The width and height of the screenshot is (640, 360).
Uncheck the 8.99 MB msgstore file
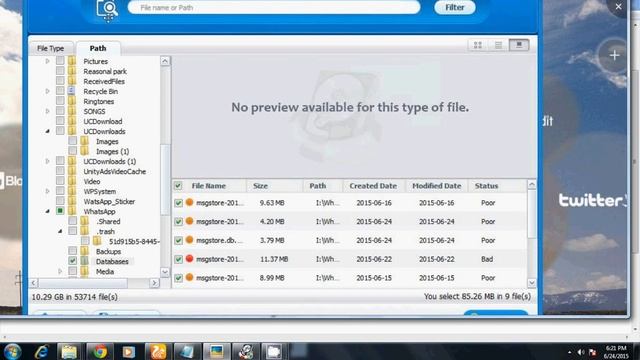[x=178, y=278]
